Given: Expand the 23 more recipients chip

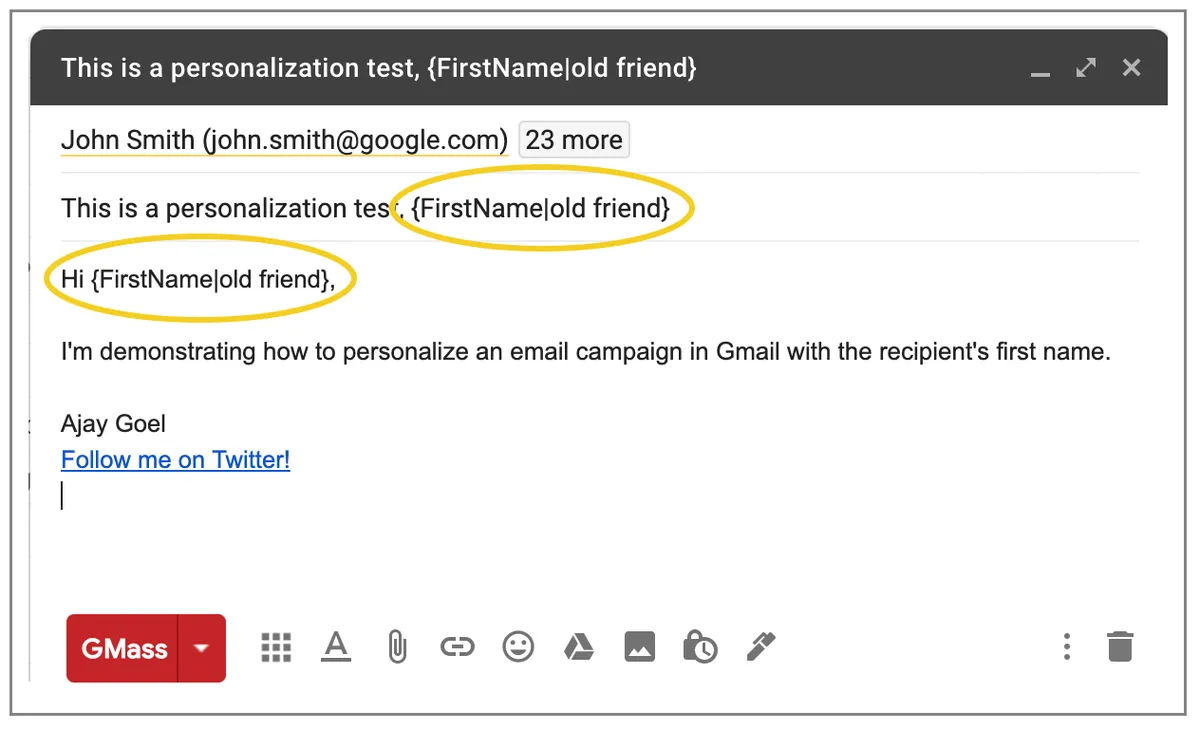Looking at the screenshot, I should (574, 140).
